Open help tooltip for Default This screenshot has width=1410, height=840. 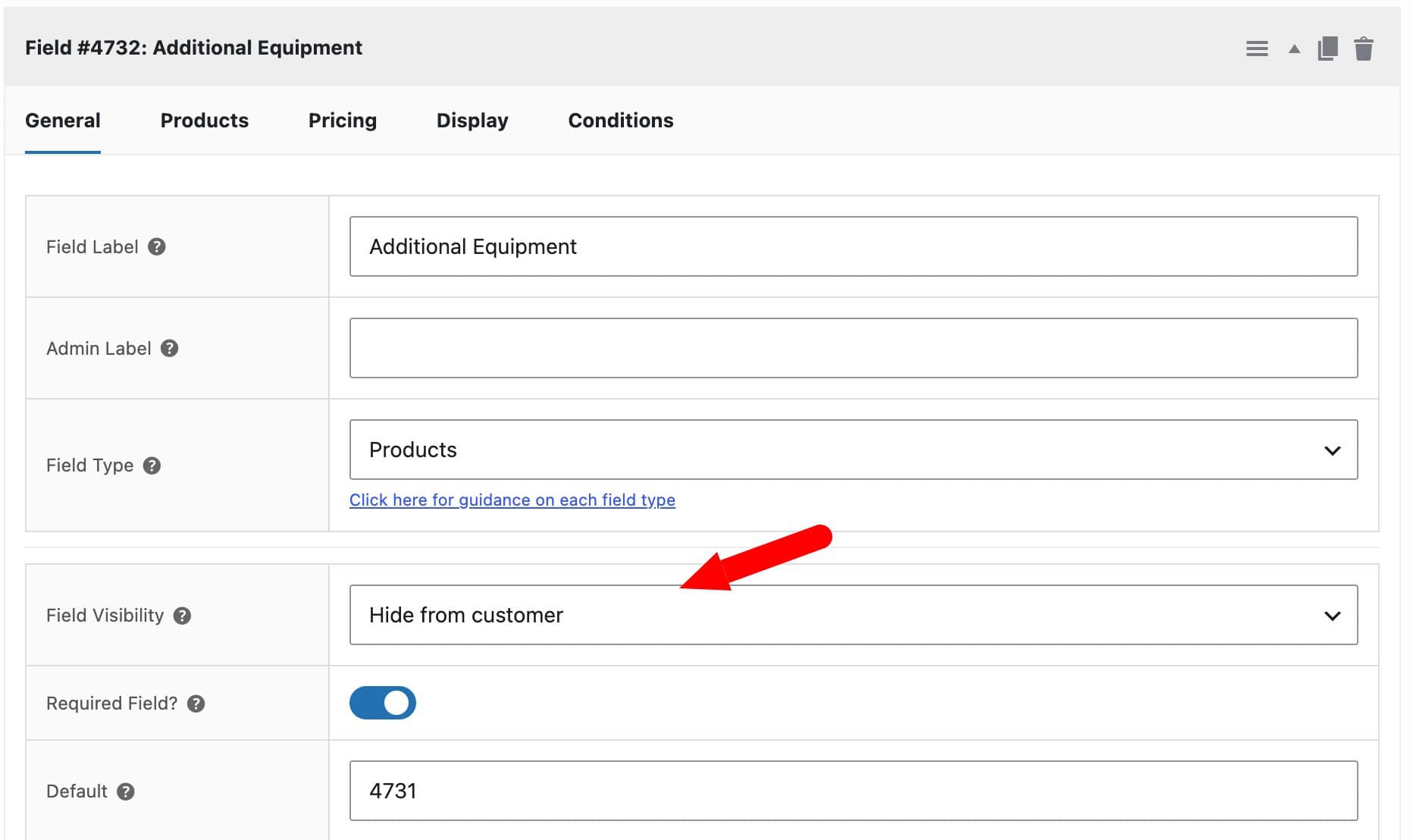point(126,791)
